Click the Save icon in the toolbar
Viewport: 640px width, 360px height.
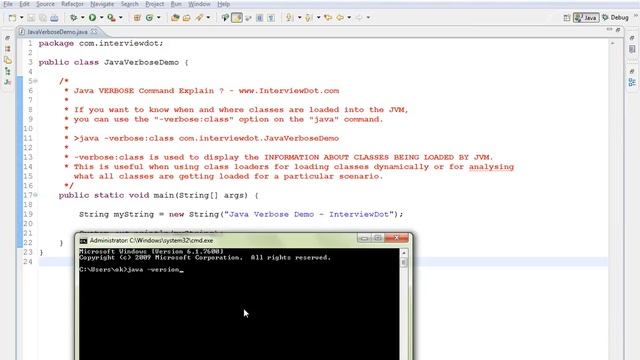pos(31,18)
